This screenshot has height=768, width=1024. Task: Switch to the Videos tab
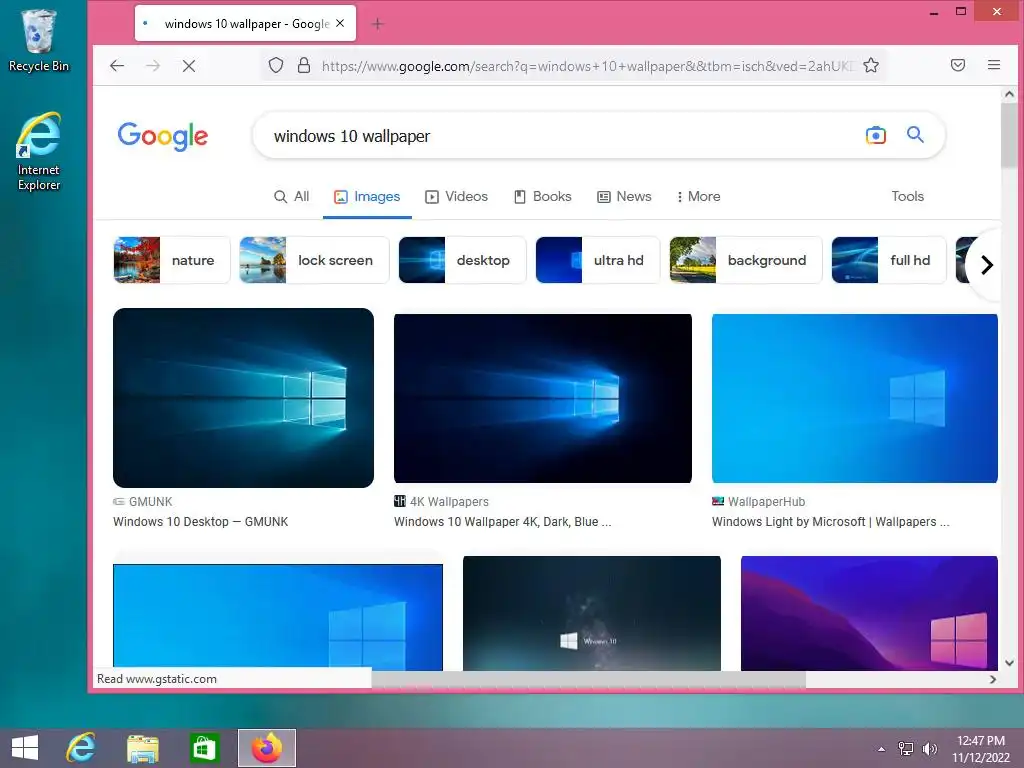(456, 197)
